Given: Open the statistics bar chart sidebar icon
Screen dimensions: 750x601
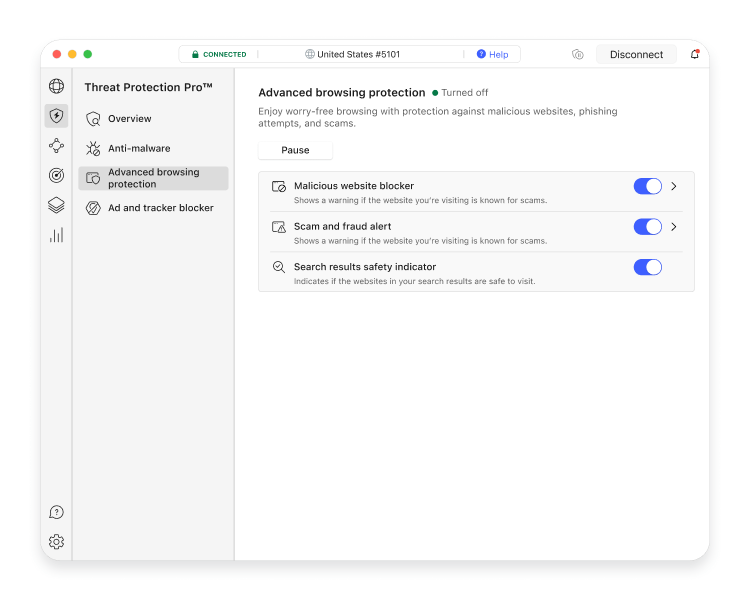Looking at the screenshot, I should pyautogui.click(x=56, y=235).
